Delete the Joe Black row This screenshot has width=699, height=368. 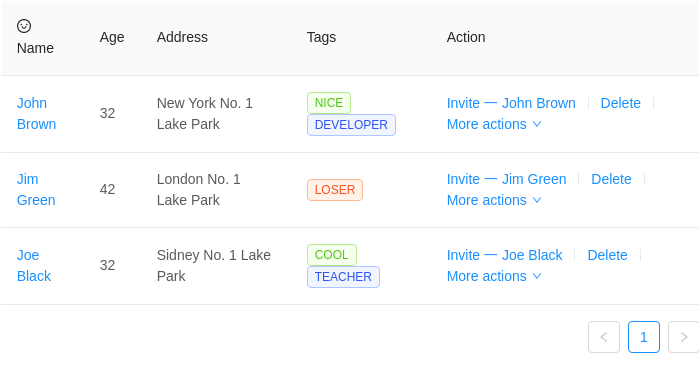click(x=608, y=255)
